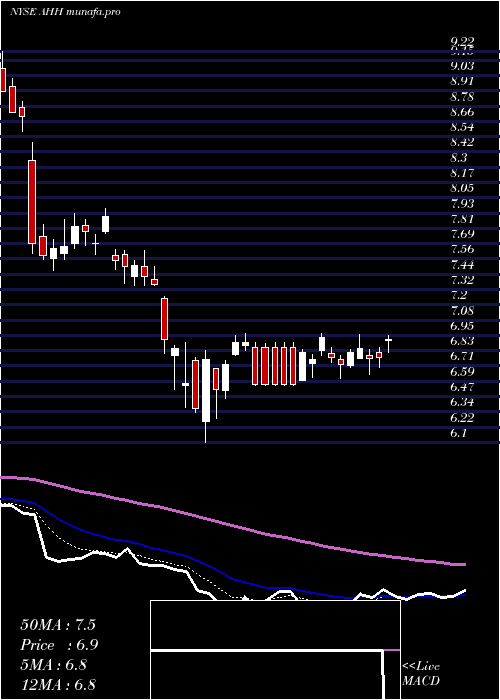Click the '<<Live MACD' label

421,674
